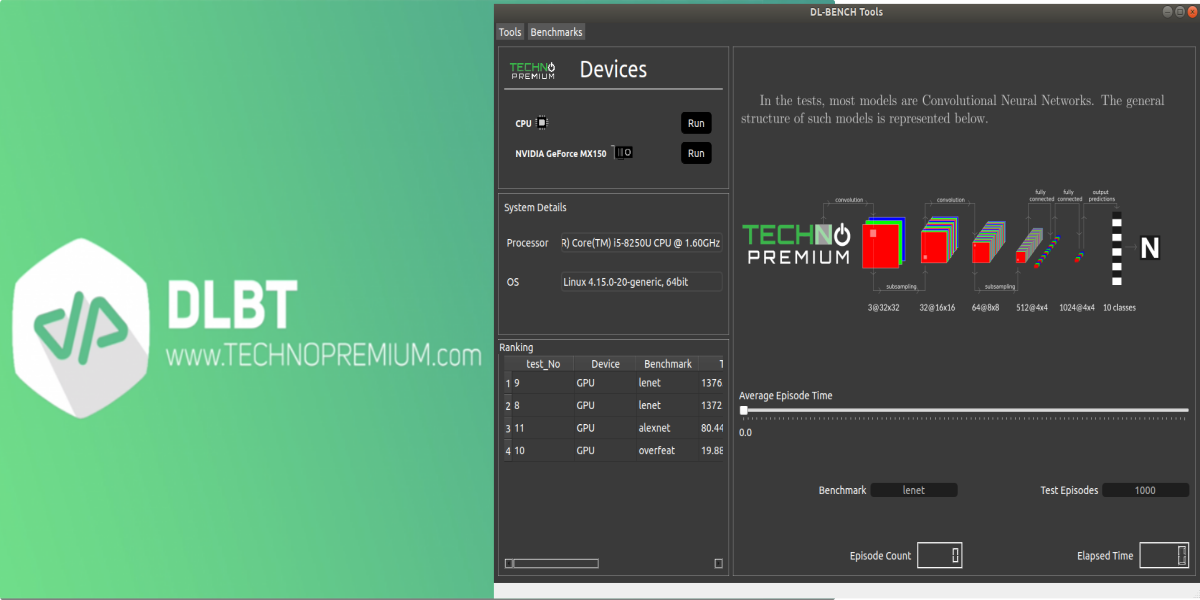Select test_No cell 11 in ranking
The width and height of the screenshot is (1200, 600).
pyautogui.click(x=543, y=428)
